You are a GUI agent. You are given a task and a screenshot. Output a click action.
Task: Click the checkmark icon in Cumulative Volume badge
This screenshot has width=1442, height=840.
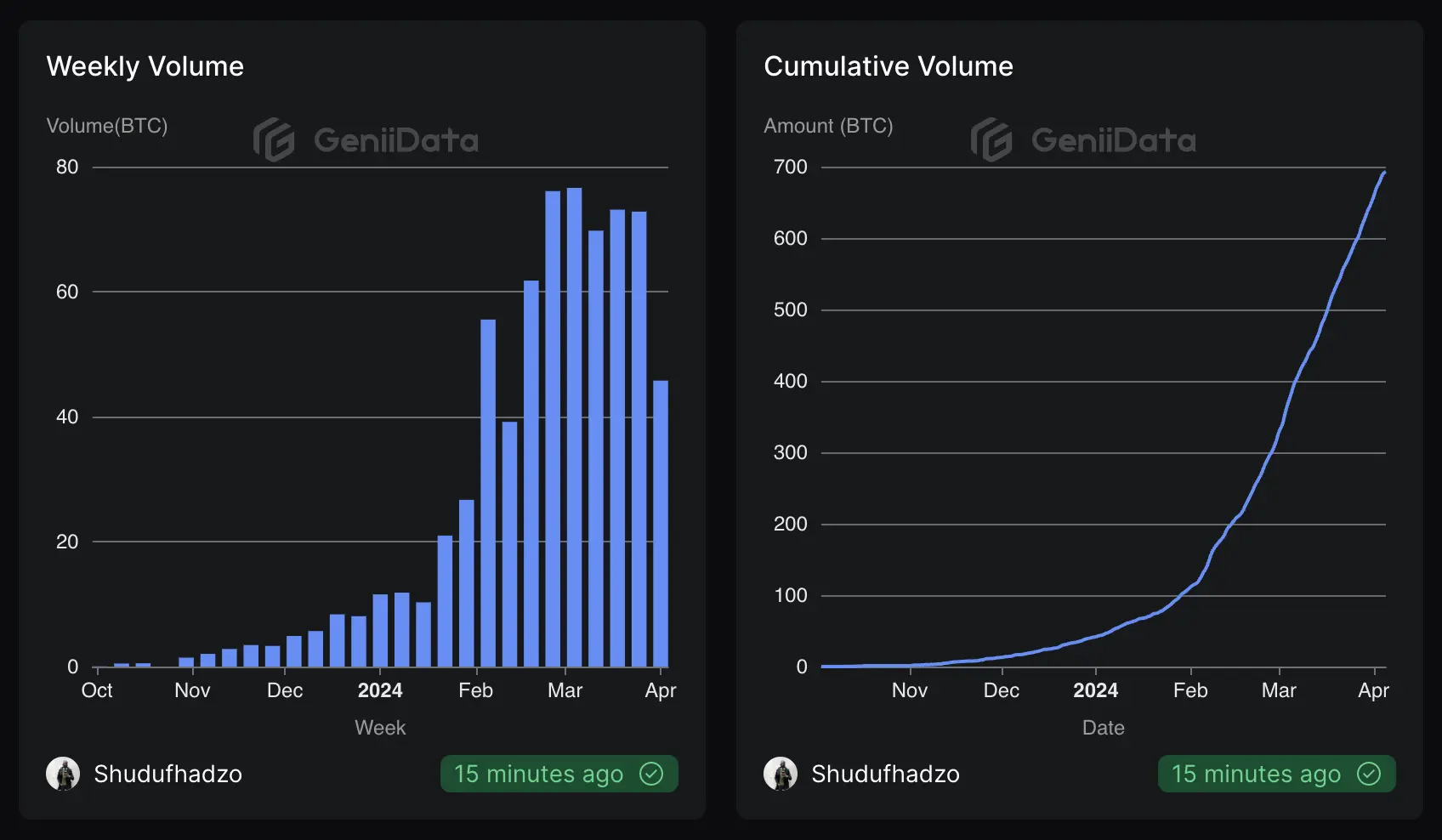pos(1369,774)
